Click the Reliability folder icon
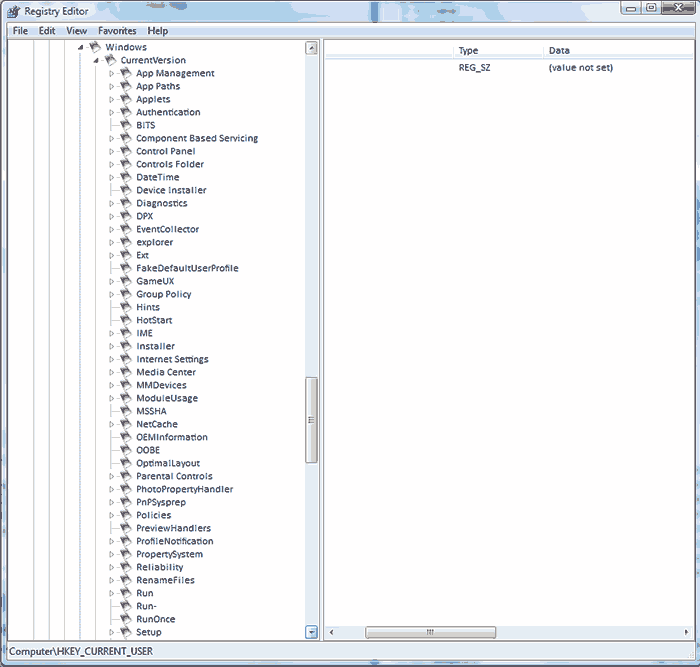Image resolution: width=700 pixels, height=667 pixels. coord(126,567)
